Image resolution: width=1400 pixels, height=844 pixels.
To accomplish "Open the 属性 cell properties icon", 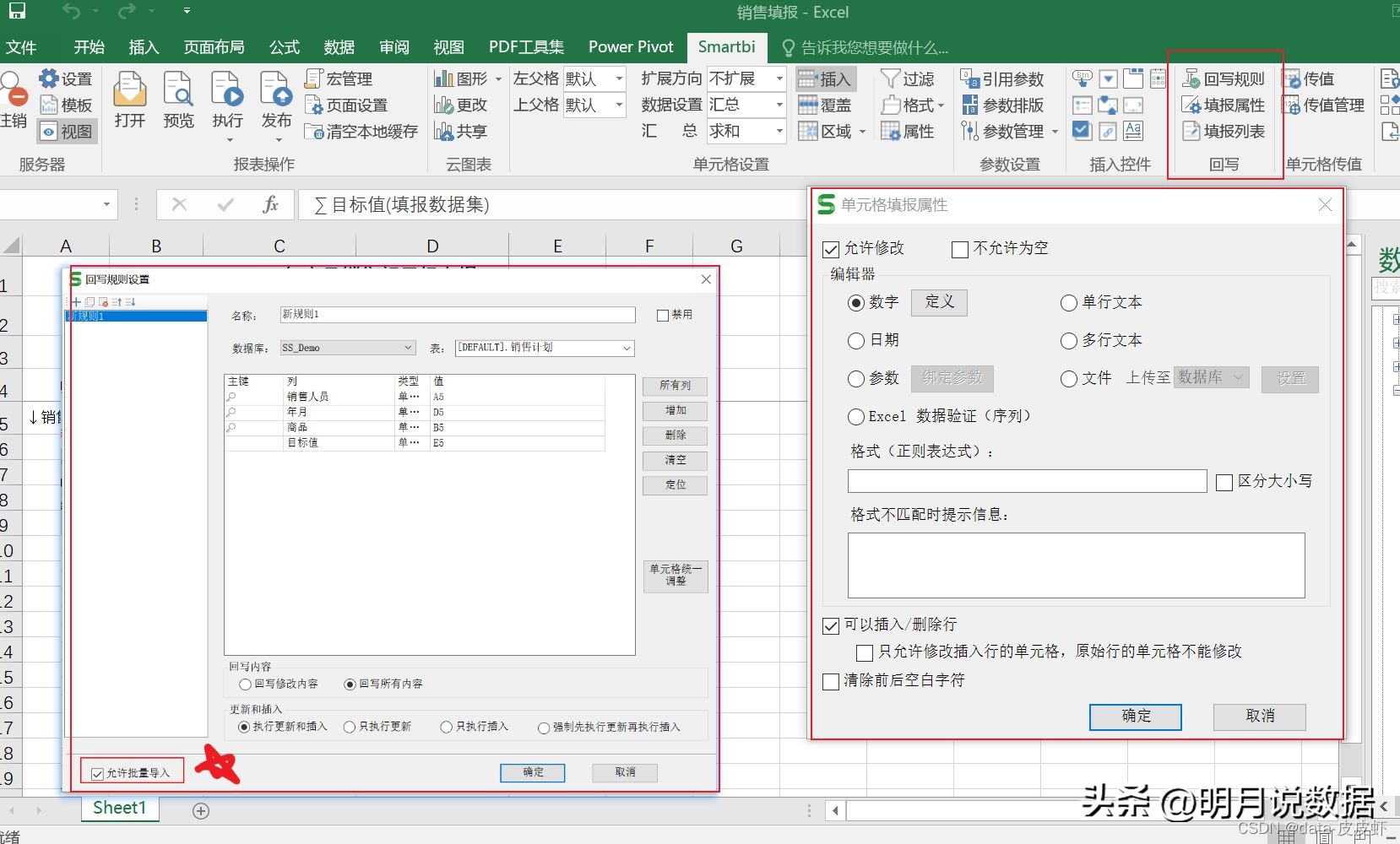I will coord(907,132).
